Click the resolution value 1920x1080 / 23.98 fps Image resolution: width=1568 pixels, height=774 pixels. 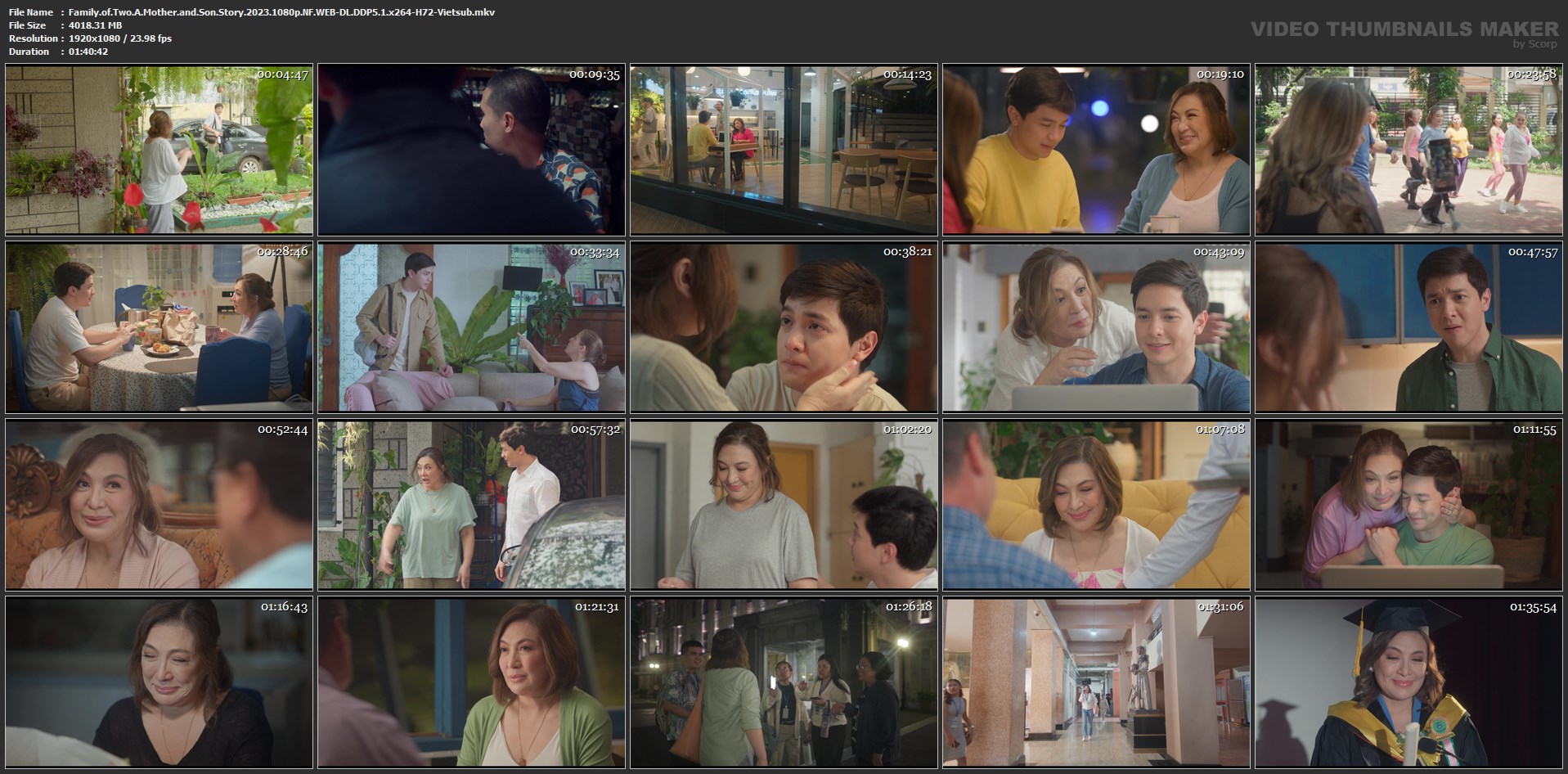(x=120, y=38)
